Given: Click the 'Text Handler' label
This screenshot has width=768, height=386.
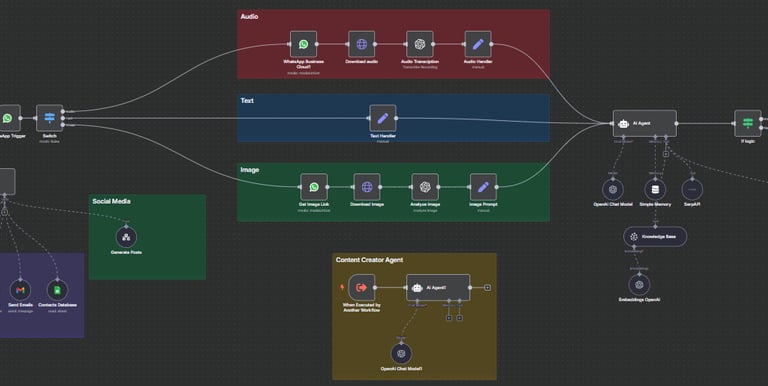Looking at the screenshot, I should point(383,136).
